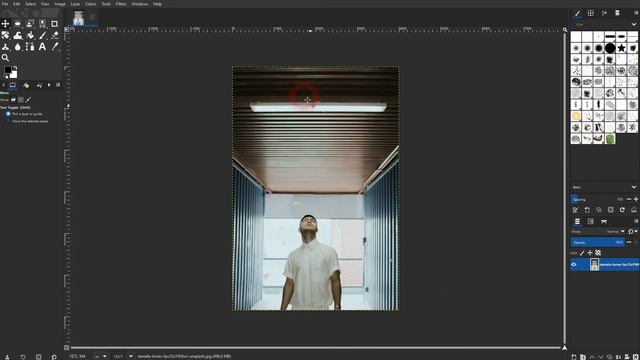Select the Zoom magnifier tool
The height and width of the screenshot is (360, 640).
(5, 58)
